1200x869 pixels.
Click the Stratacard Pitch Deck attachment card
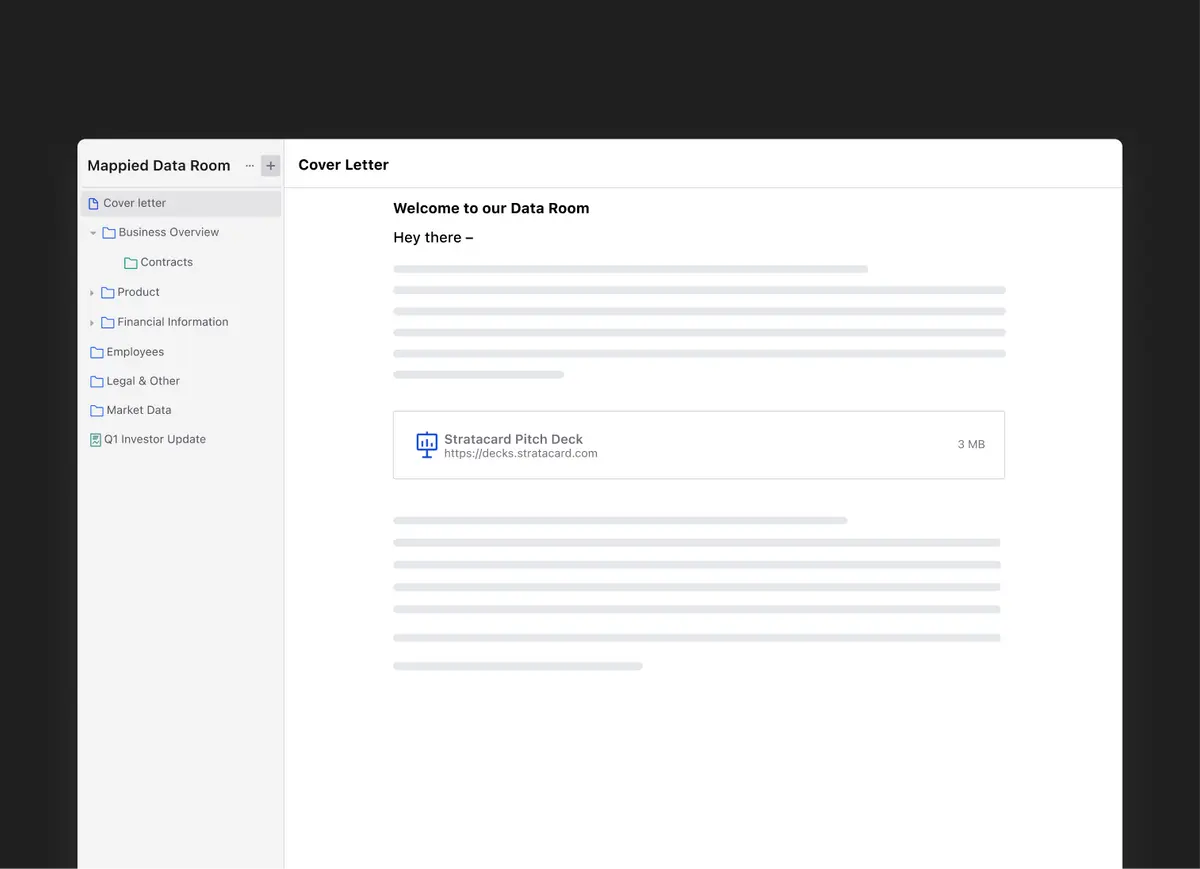coord(698,444)
